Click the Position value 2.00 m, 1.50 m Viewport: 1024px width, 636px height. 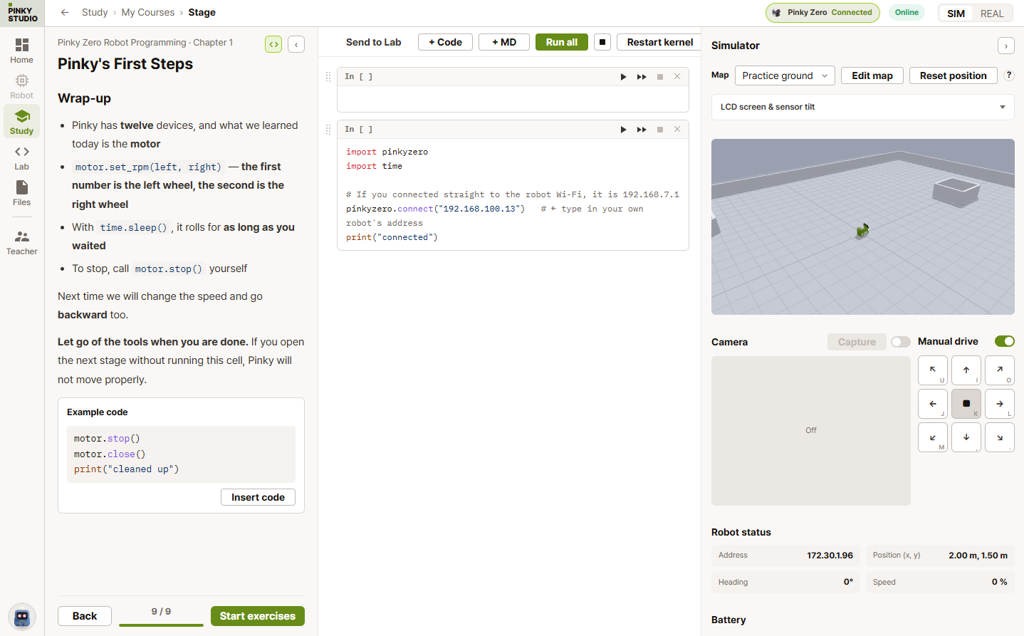point(978,556)
